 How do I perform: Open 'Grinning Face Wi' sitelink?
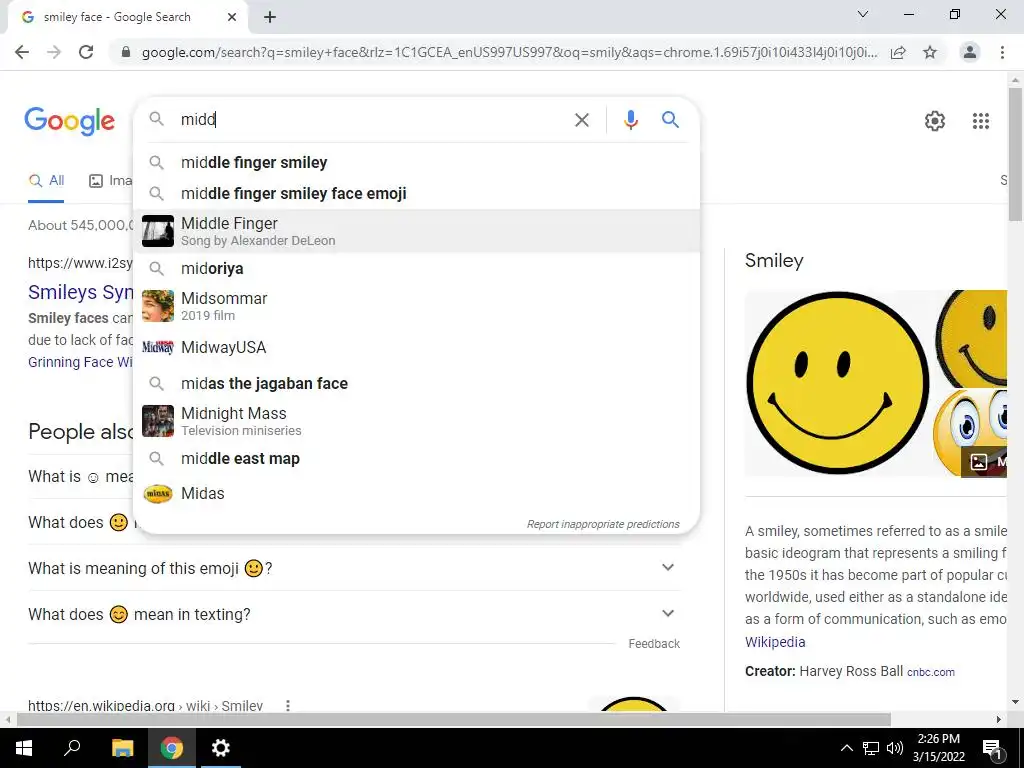click(x=80, y=362)
